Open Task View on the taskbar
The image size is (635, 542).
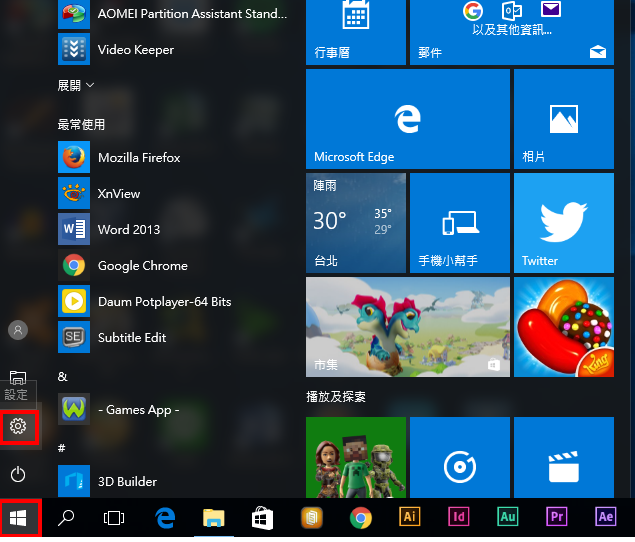114,518
